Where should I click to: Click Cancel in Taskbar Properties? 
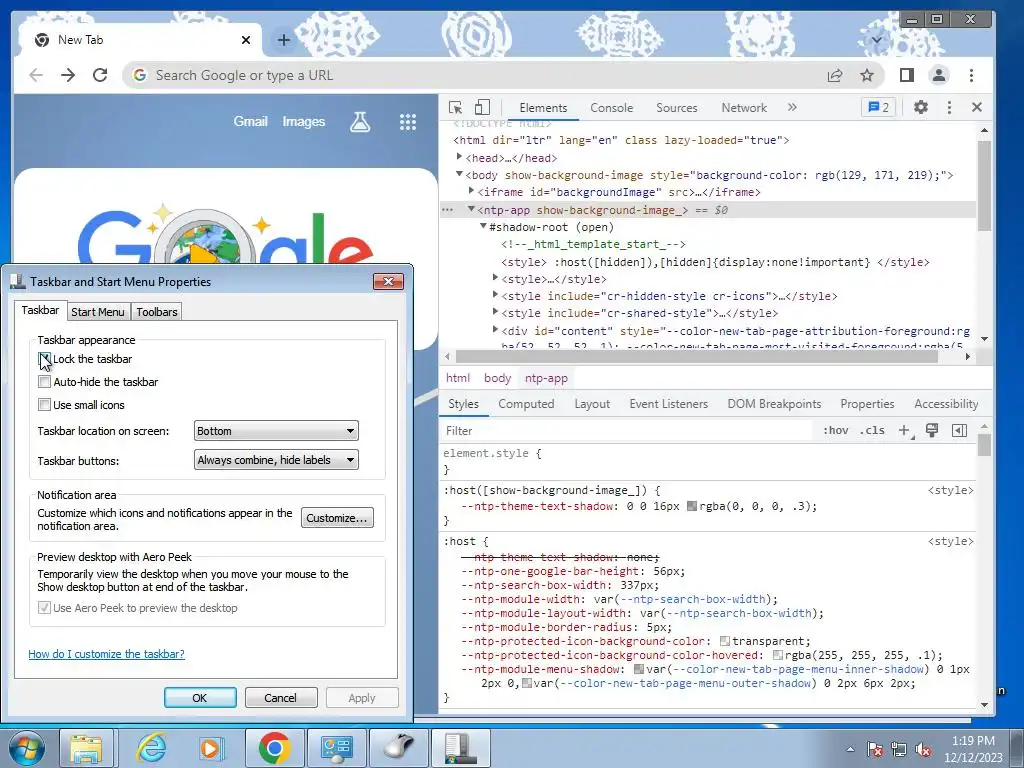point(281,697)
